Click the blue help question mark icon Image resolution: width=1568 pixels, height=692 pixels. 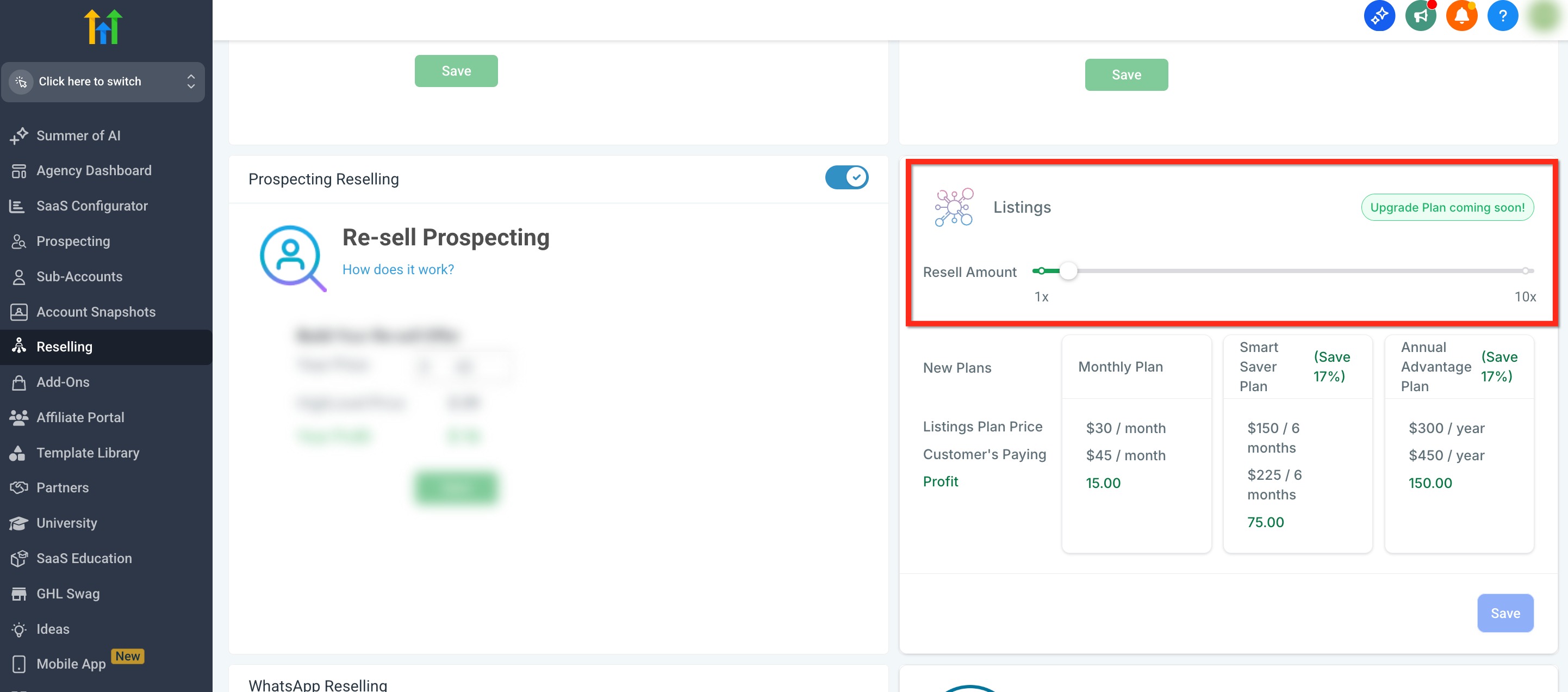1502,16
